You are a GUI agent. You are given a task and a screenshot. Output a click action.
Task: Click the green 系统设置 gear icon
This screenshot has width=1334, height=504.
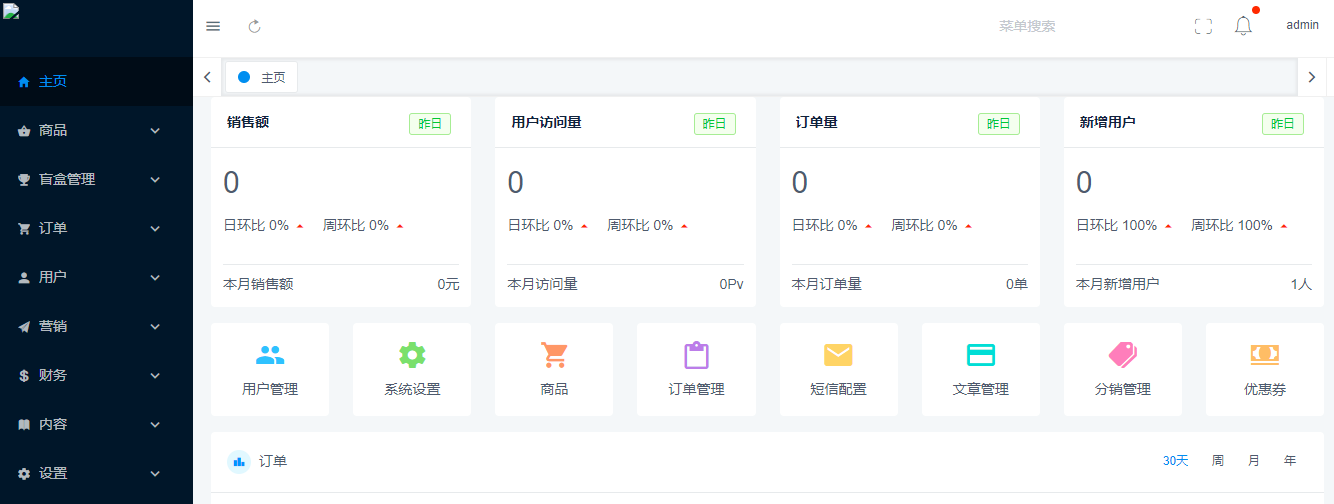[412, 356]
